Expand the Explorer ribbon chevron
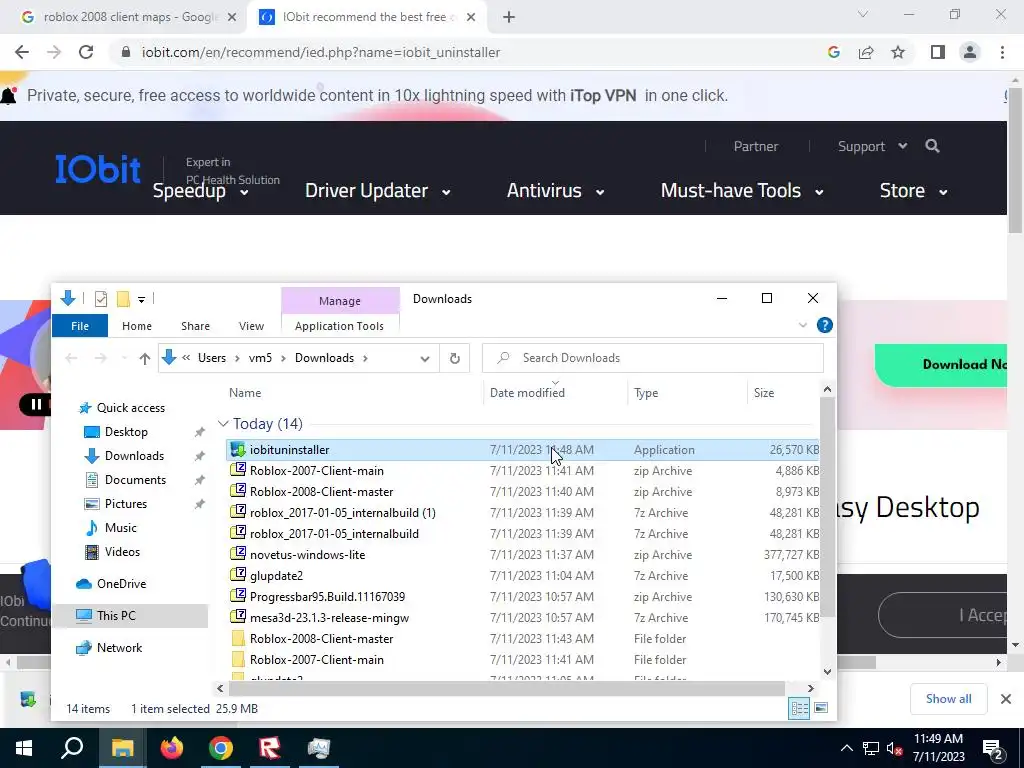The height and width of the screenshot is (768, 1024). coord(803,325)
